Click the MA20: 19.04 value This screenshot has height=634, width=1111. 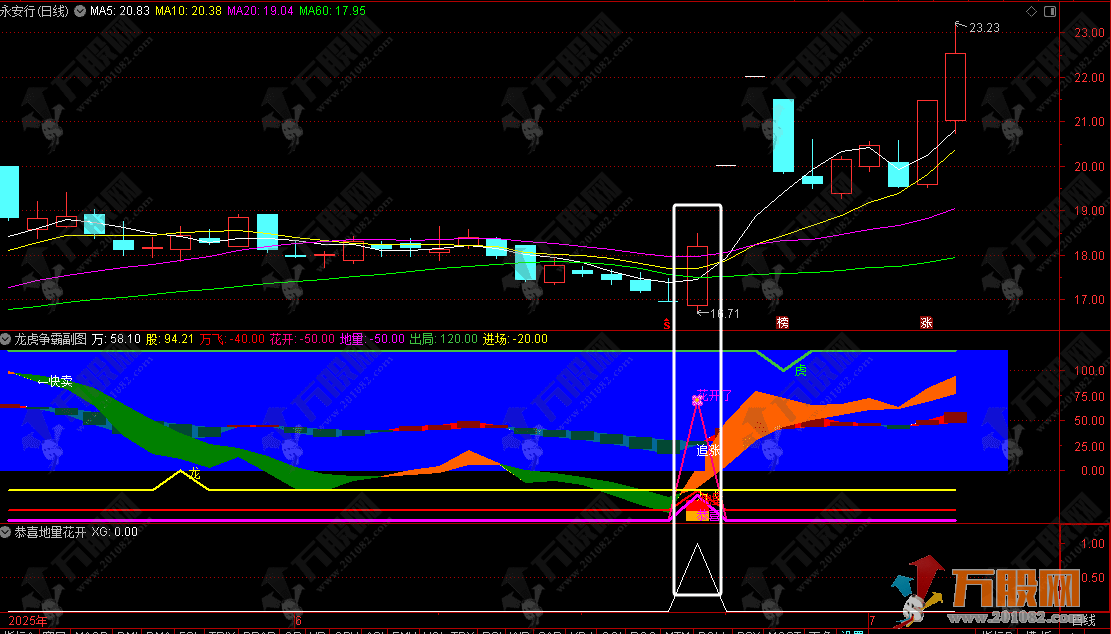[260, 11]
